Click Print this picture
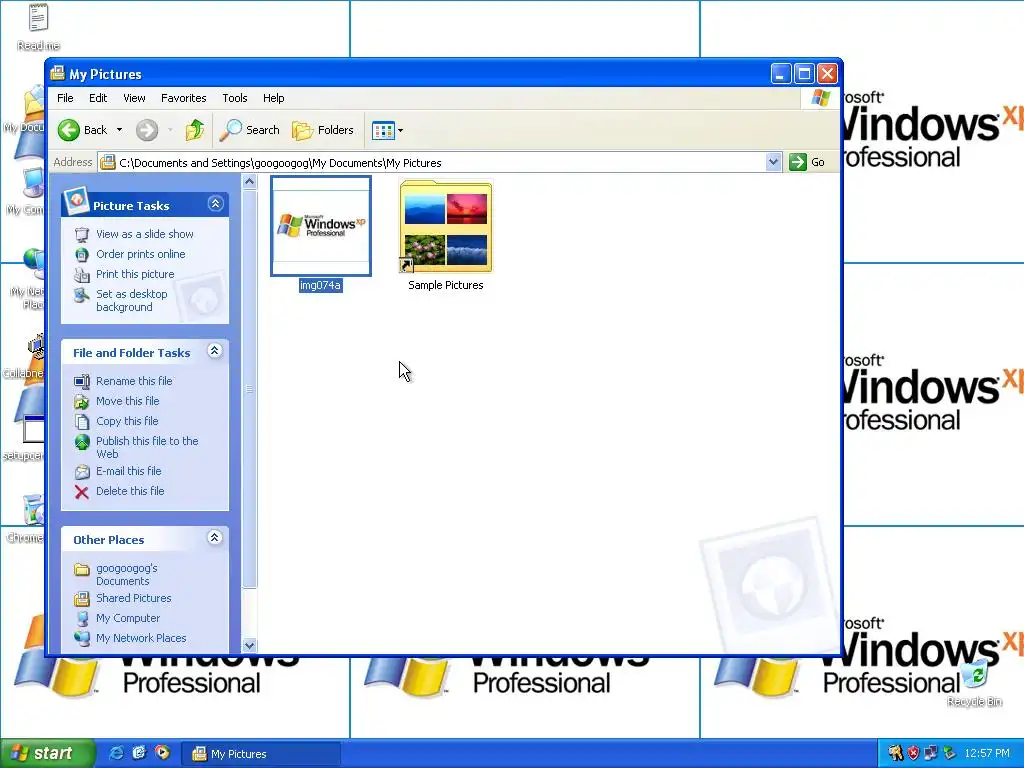This screenshot has width=1024, height=768. click(135, 274)
